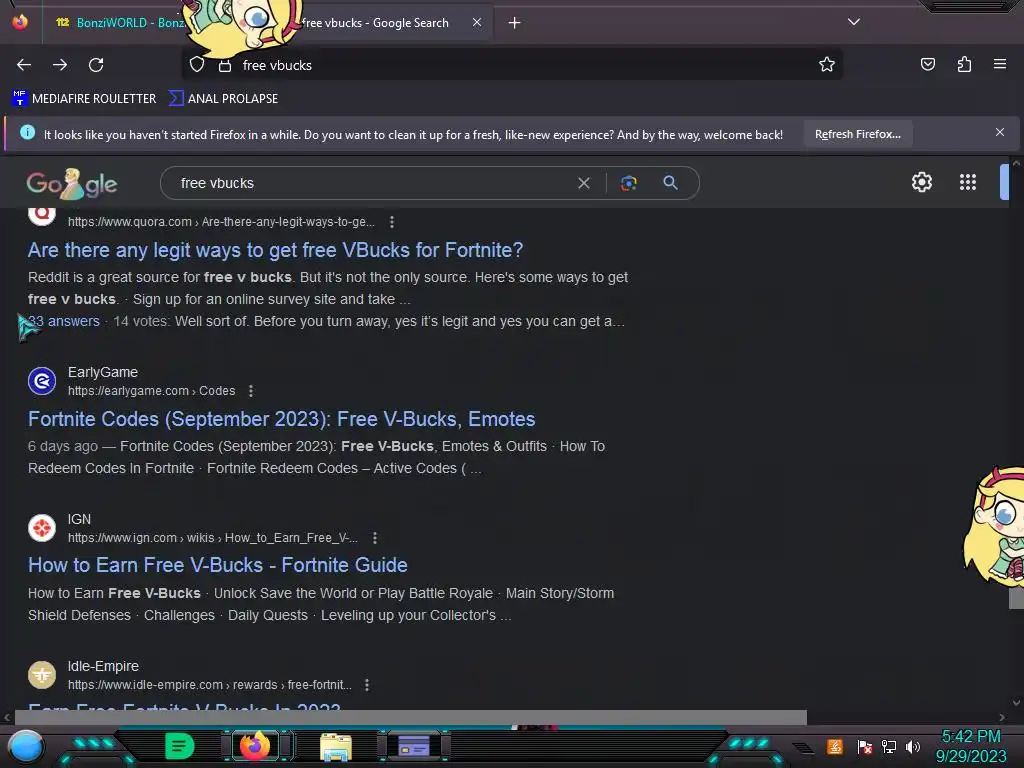1024x768 pixels.
Task: Open a new tab with plus button
Action: [x=515, y=23]
